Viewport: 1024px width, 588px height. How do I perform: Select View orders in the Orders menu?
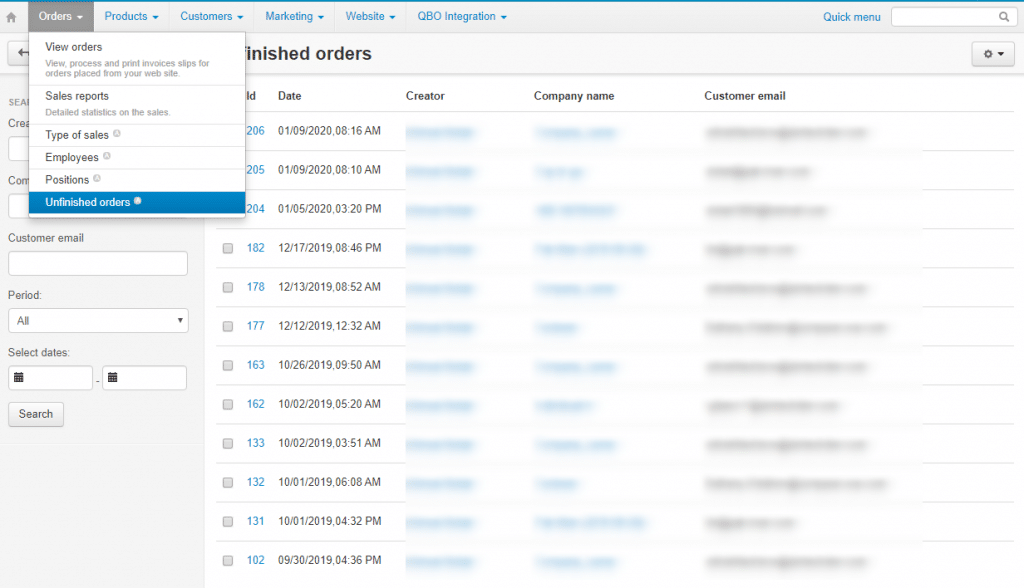coord(74,47)
